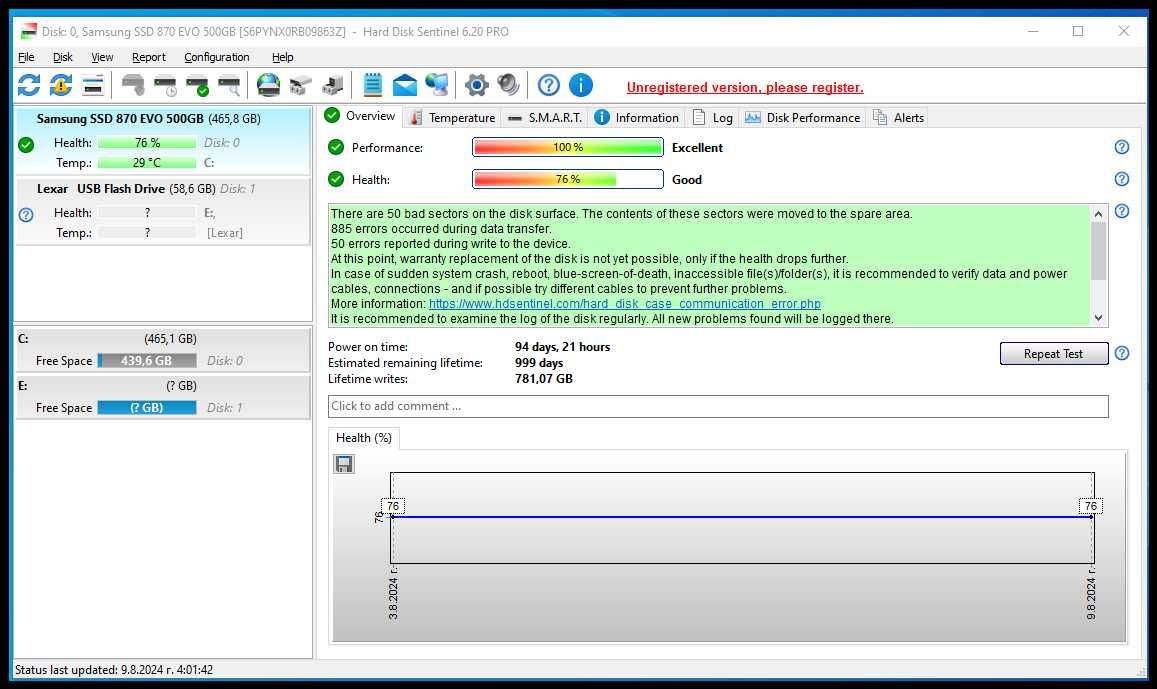This screenshot has height=689, width=1157.
Task: Switch to the Disk Performance tab
Action: (802, 118)
